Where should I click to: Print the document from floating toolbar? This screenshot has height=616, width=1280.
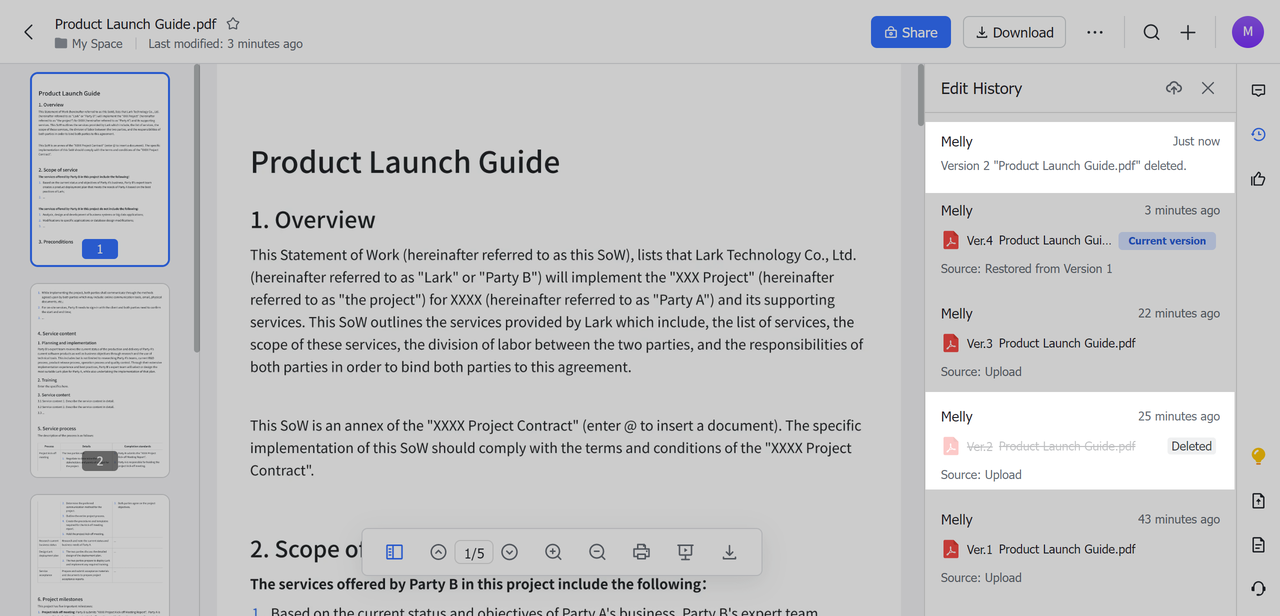pos(641,552)
